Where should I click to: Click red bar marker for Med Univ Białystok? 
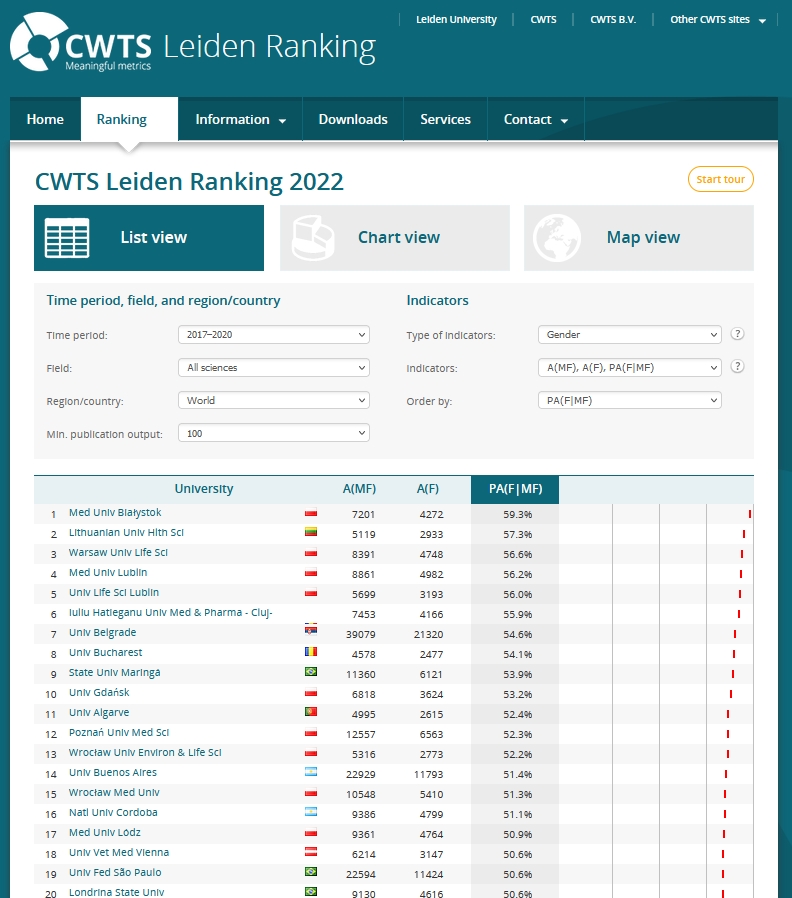tap(750, 514)
